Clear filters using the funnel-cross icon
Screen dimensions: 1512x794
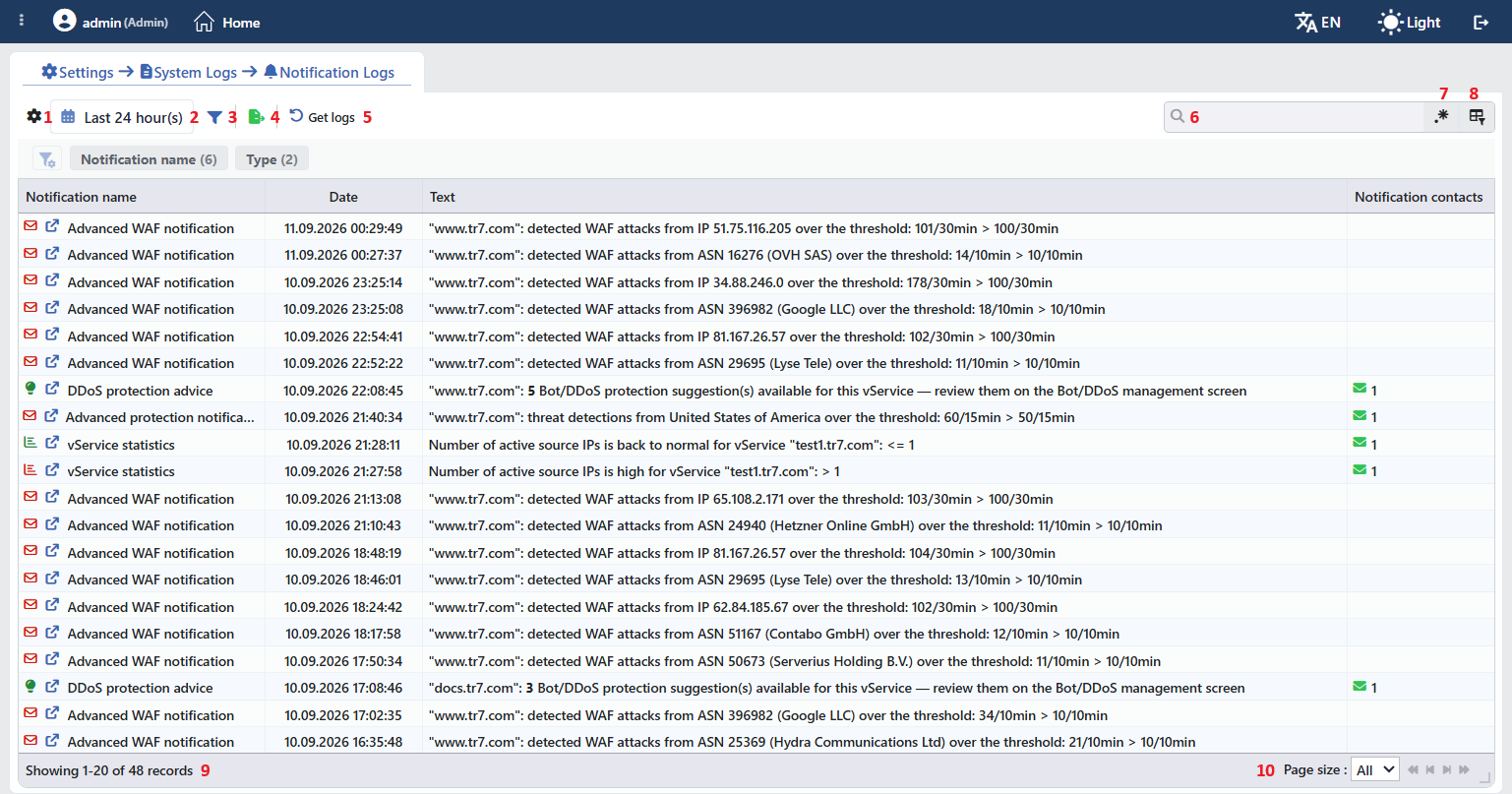click(47, 159)
